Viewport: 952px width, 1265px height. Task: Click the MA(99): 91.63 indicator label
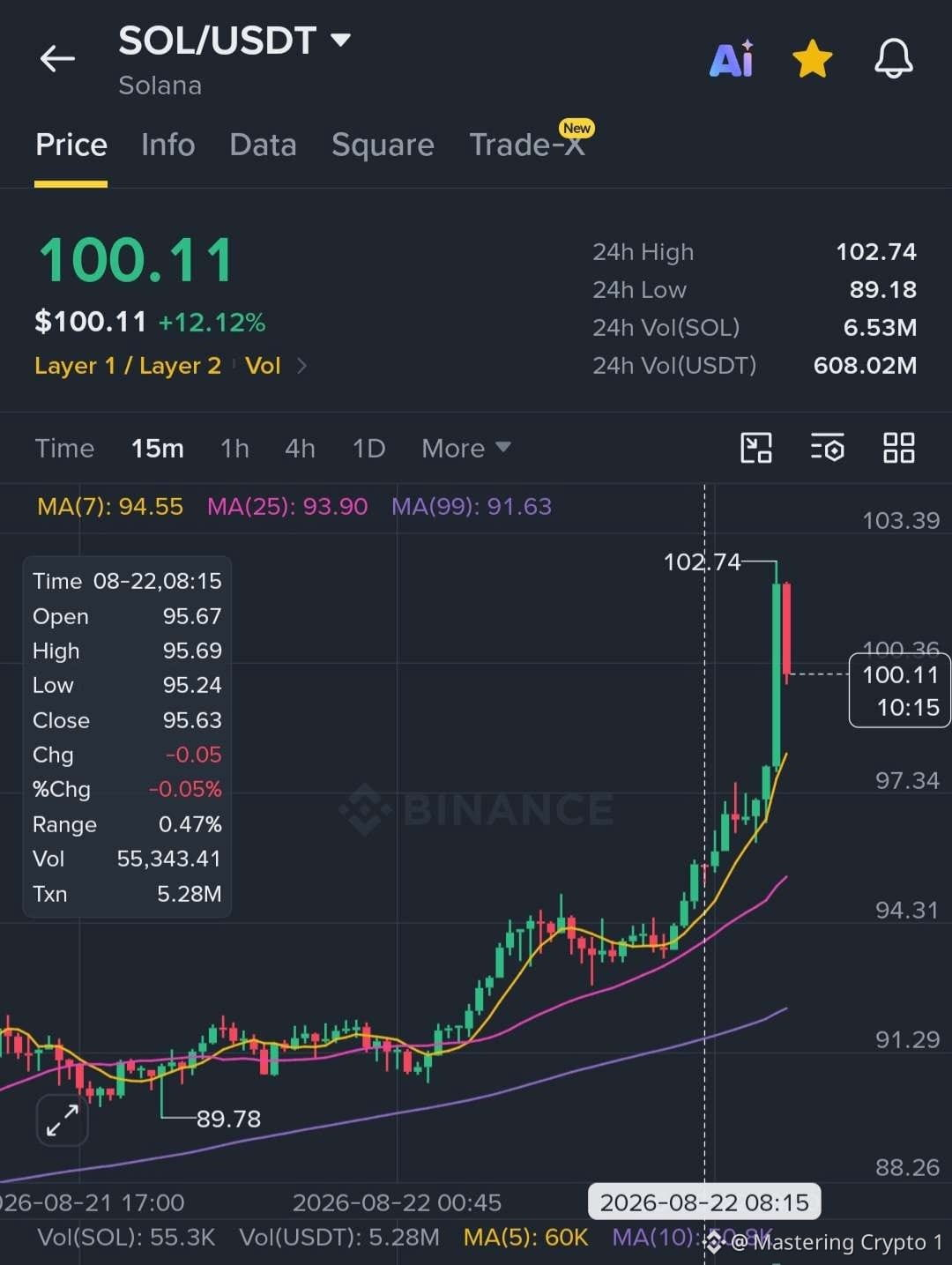[472, 506]
